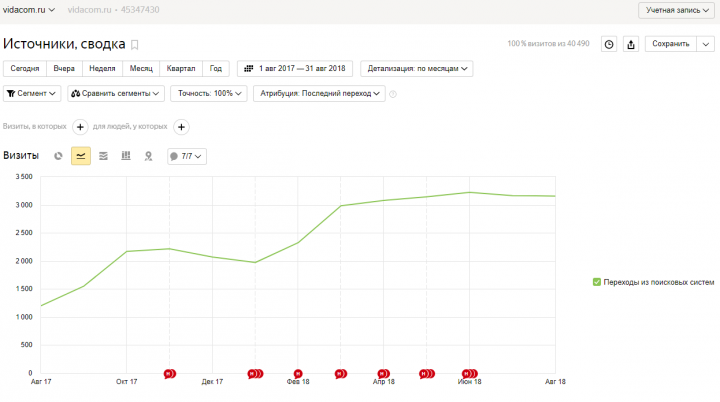720x402 pixels.
Task: Select the 'Год' period tab
Action: (x=216, y=68)
